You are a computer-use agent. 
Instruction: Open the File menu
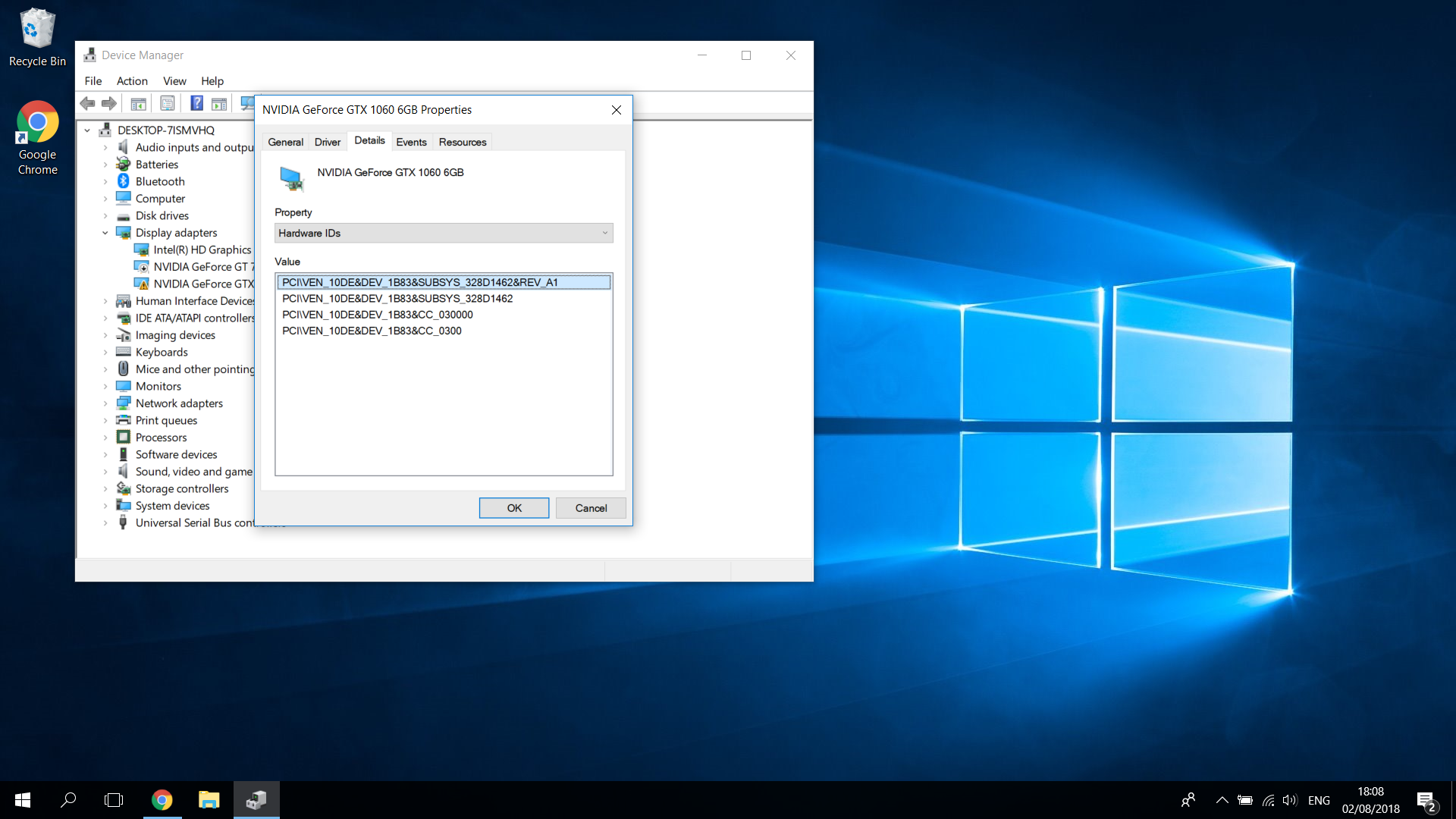93,81
